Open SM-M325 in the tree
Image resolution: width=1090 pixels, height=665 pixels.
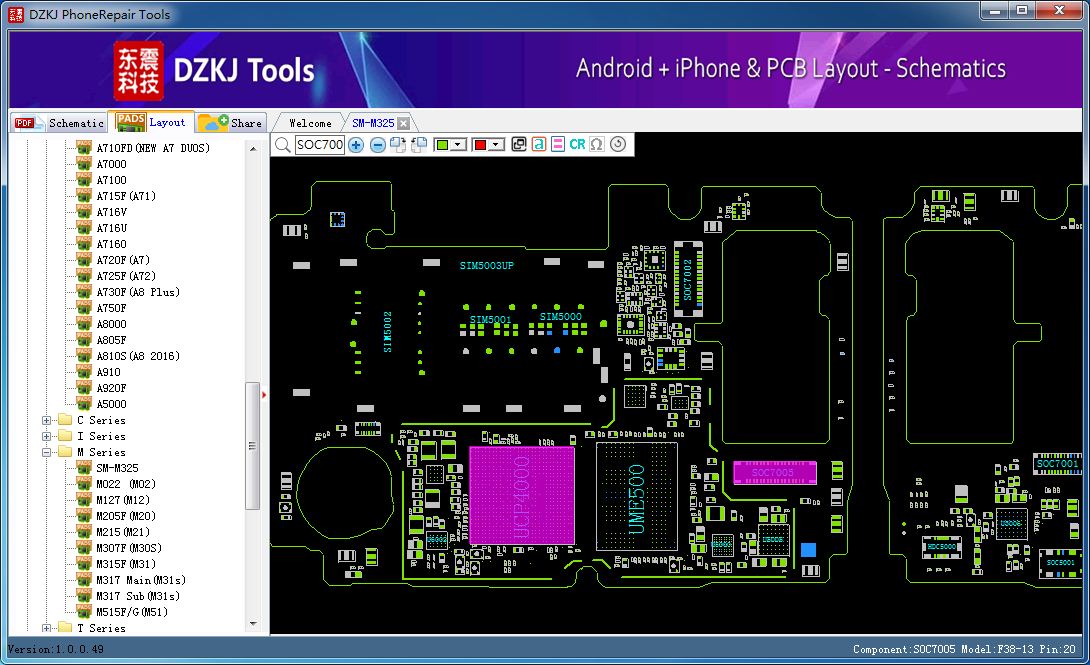point(117,468)
